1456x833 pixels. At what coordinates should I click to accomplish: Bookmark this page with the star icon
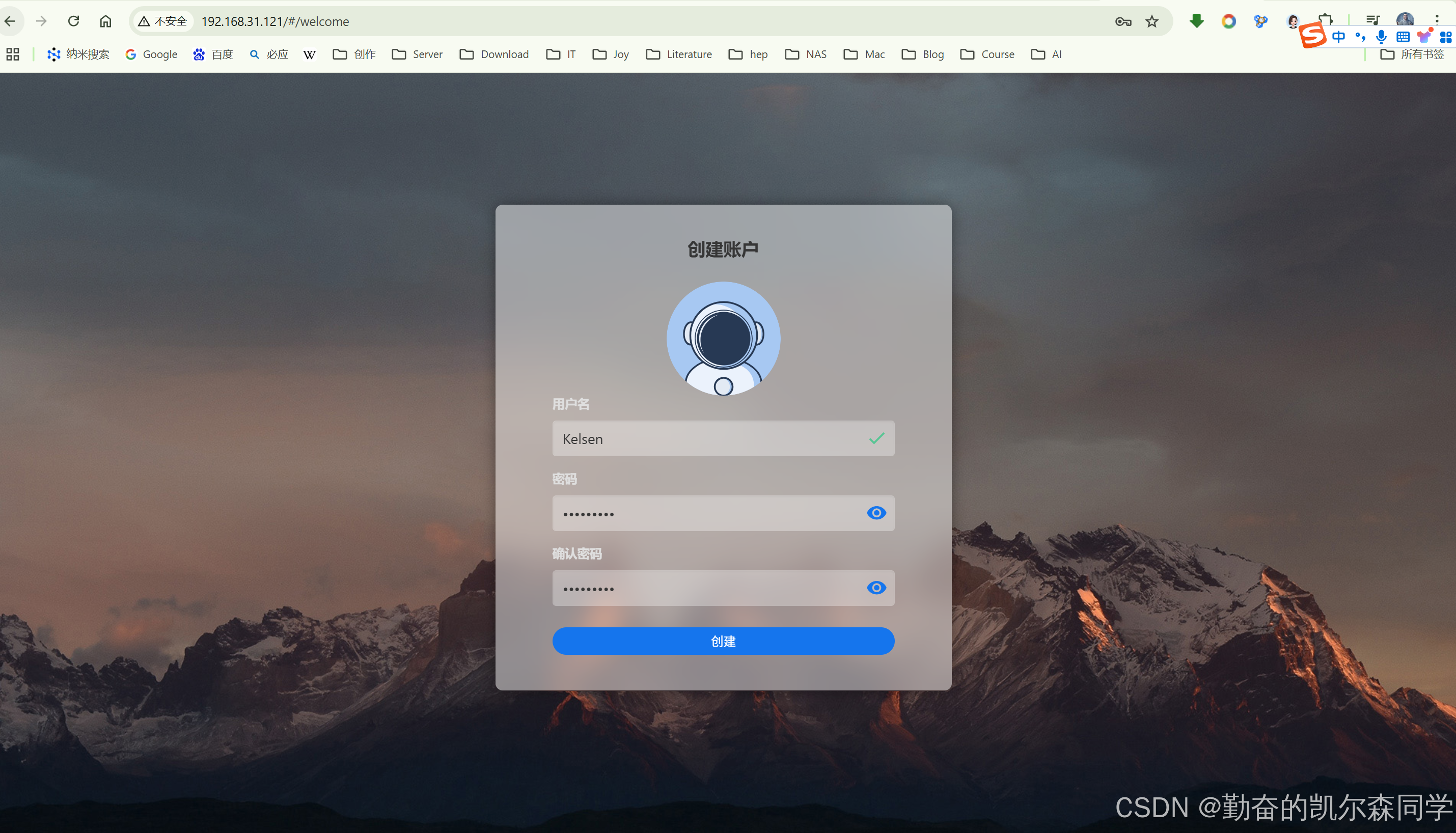1151,21
